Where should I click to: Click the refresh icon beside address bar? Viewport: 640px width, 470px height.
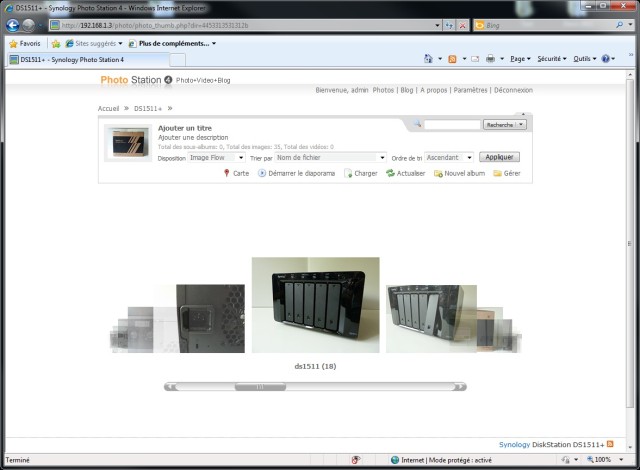449,25
